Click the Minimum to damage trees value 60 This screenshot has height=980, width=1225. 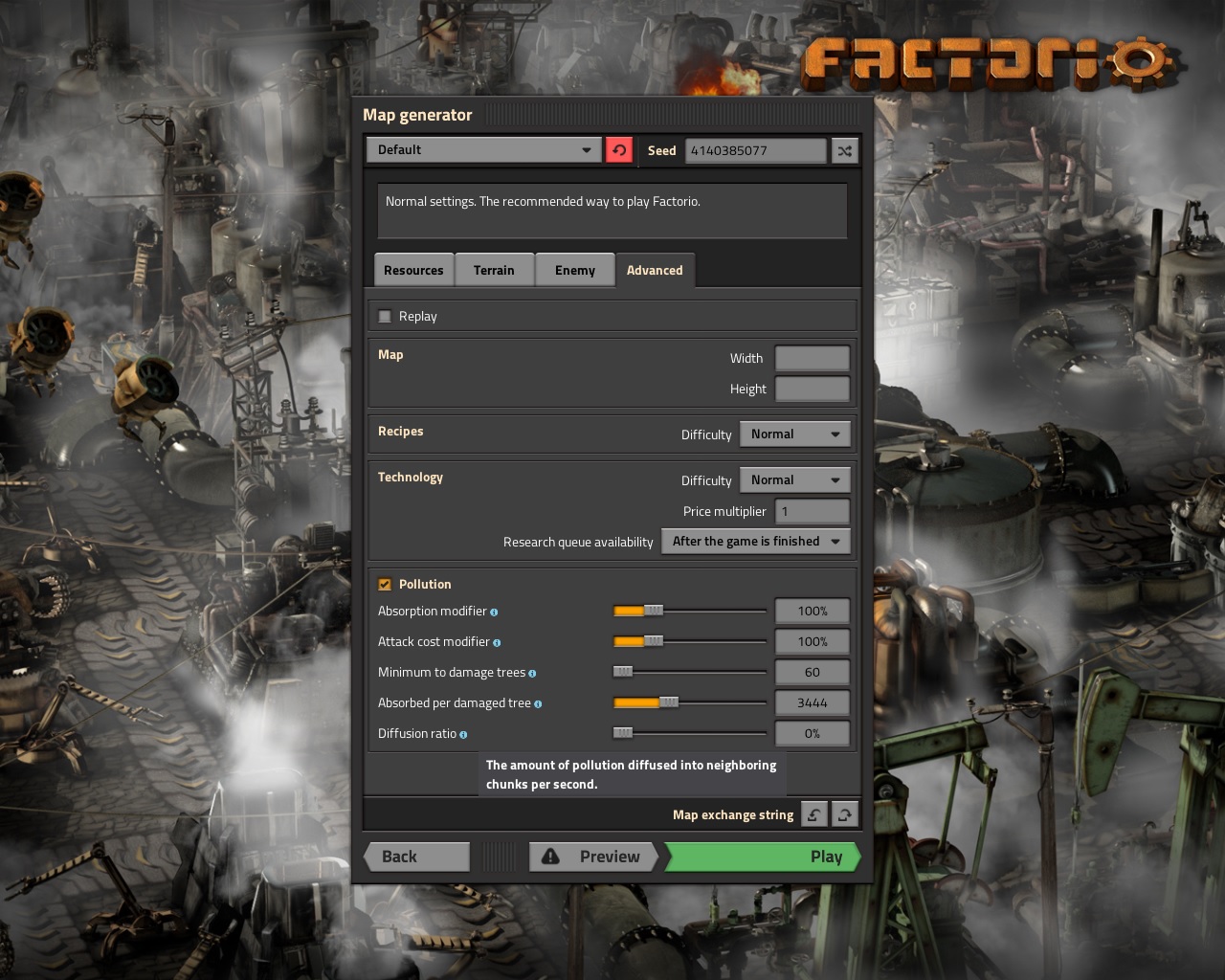pos(813,672)
